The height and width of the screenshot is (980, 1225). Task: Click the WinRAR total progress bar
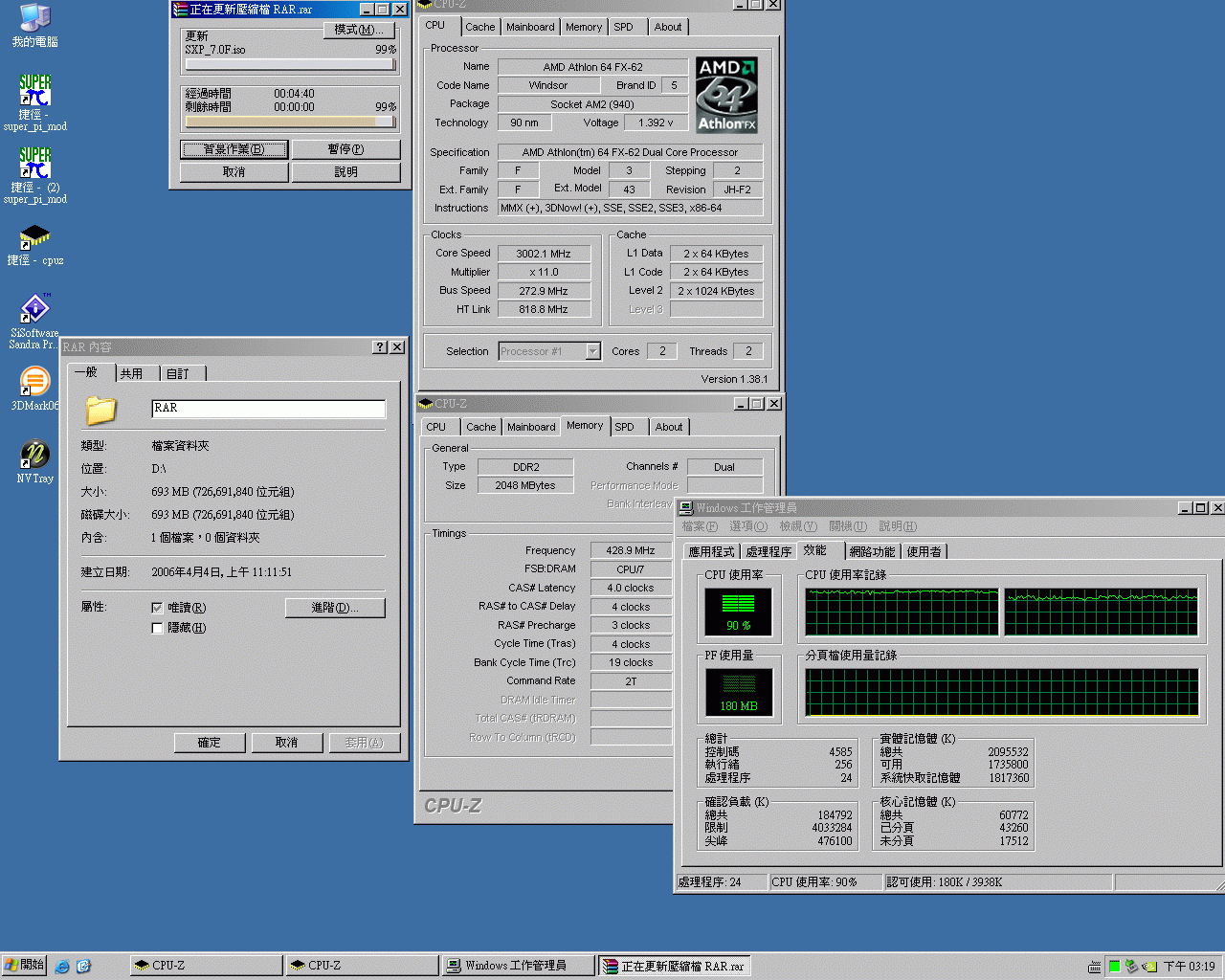click(x=290, y=122)
